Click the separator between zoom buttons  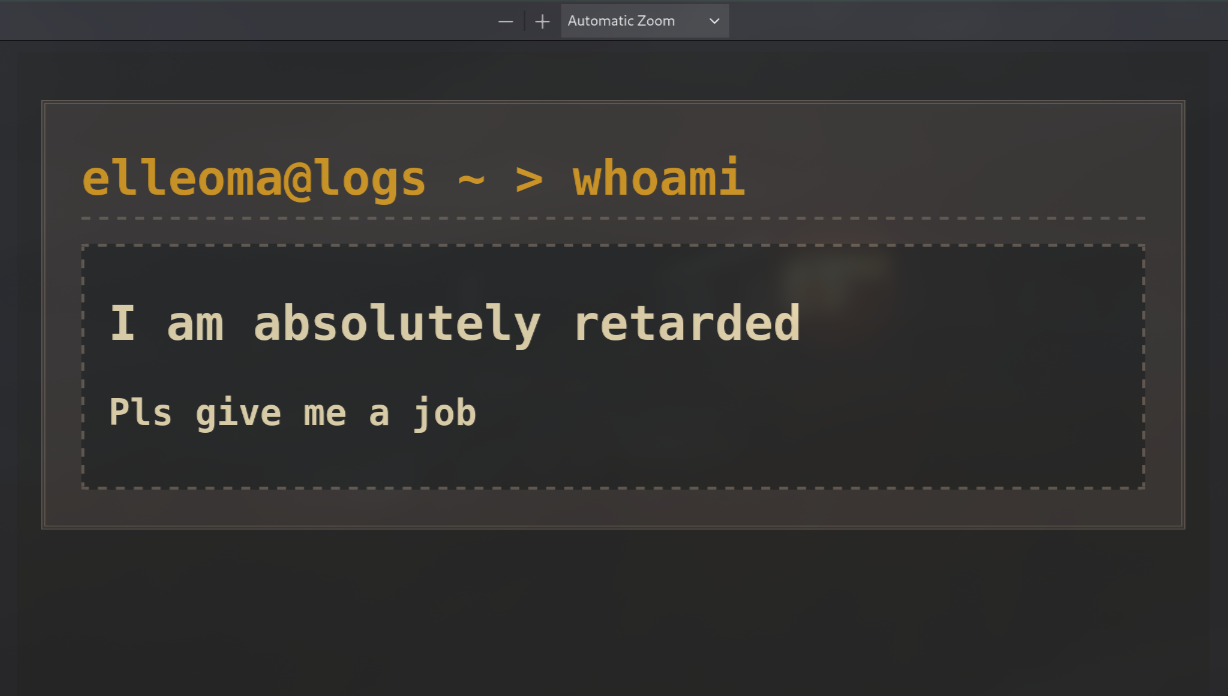coord(524,21)
